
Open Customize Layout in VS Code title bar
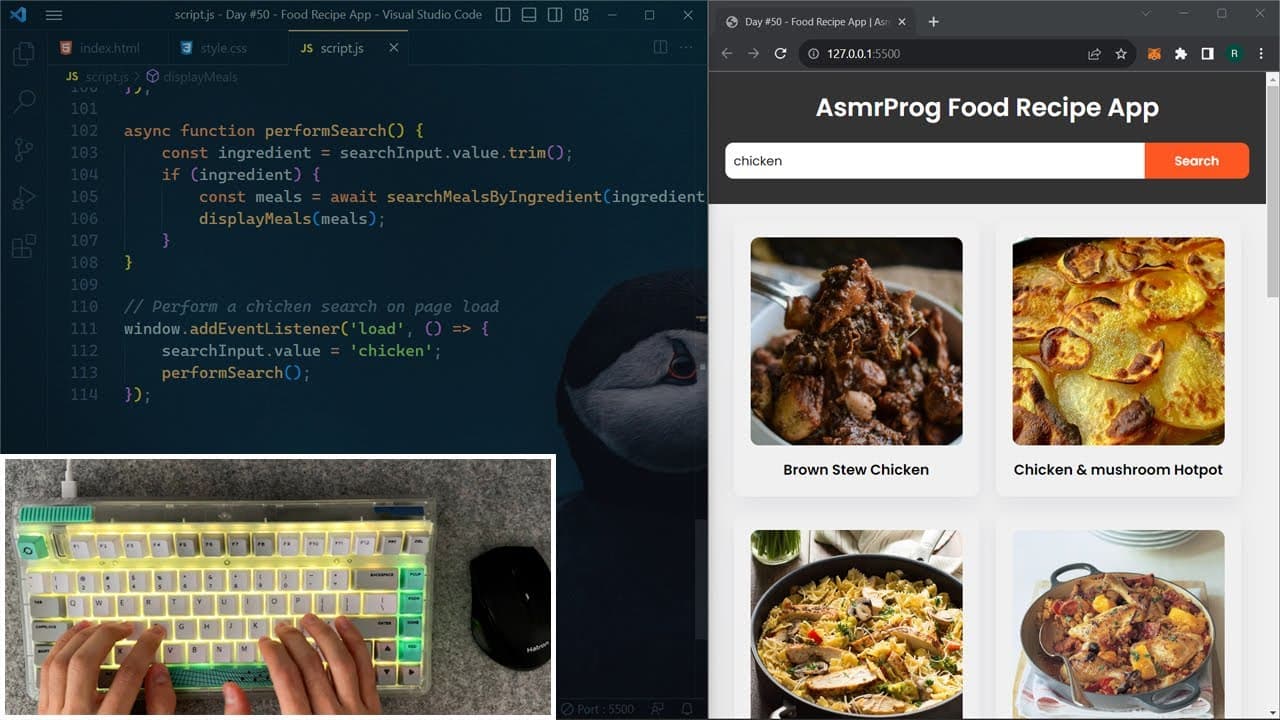[x=581, y=15]
